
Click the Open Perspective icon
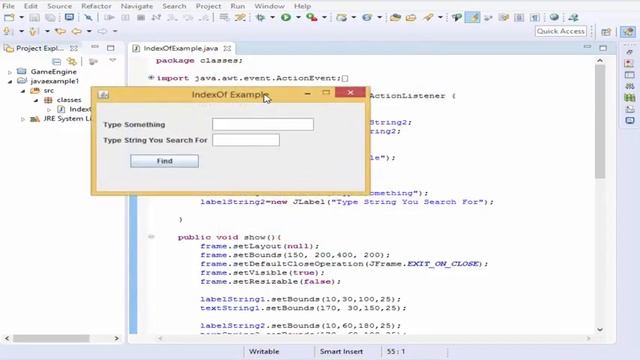pyautogui.click(x=606, y=32)
